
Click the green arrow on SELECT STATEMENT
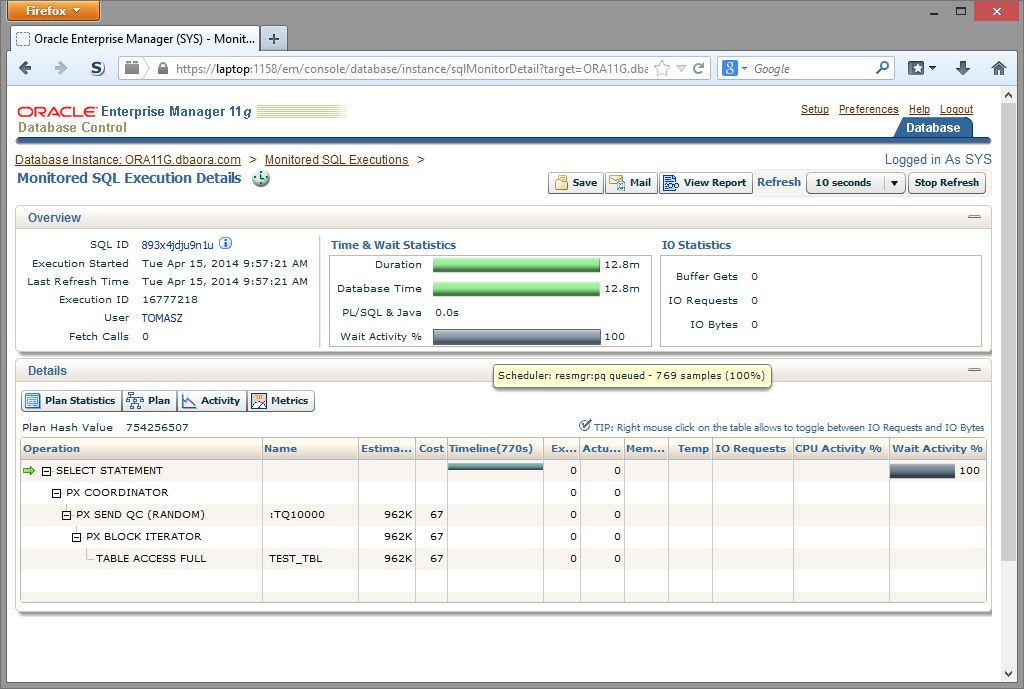tap(29, 470)
